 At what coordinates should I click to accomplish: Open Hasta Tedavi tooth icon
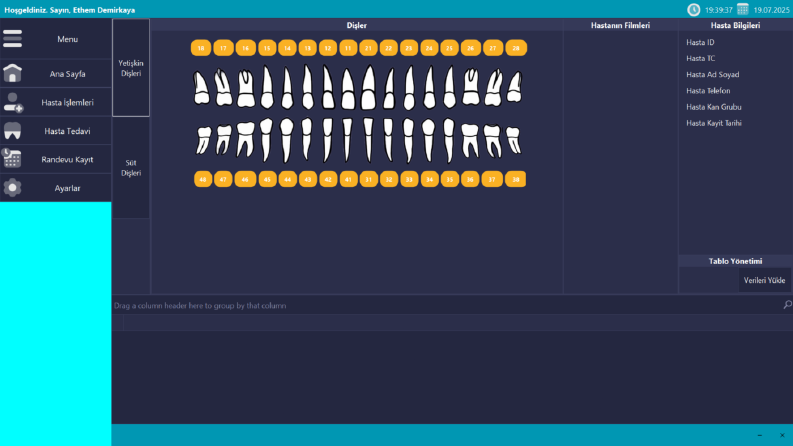[x=12, y=131]
